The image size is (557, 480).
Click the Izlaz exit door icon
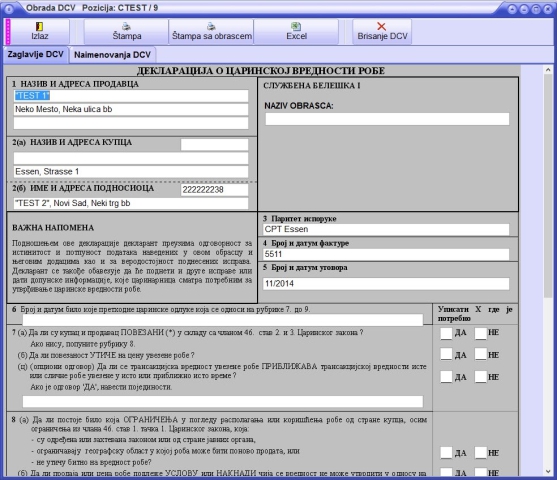click(39, 26)
